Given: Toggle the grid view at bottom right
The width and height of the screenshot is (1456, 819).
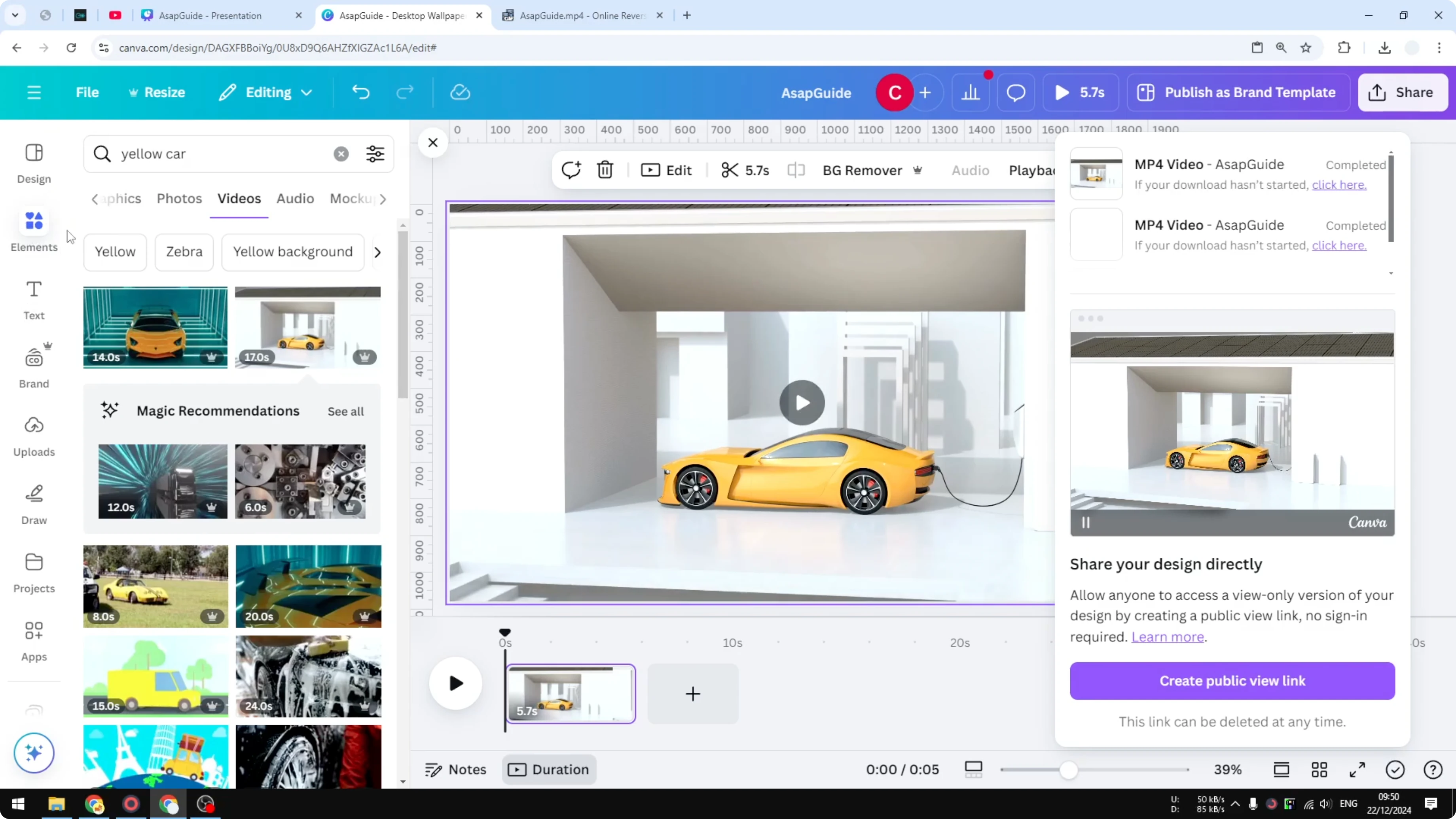Looking at the screenshot, I should pyautogui.click(x=1319, y=769).
